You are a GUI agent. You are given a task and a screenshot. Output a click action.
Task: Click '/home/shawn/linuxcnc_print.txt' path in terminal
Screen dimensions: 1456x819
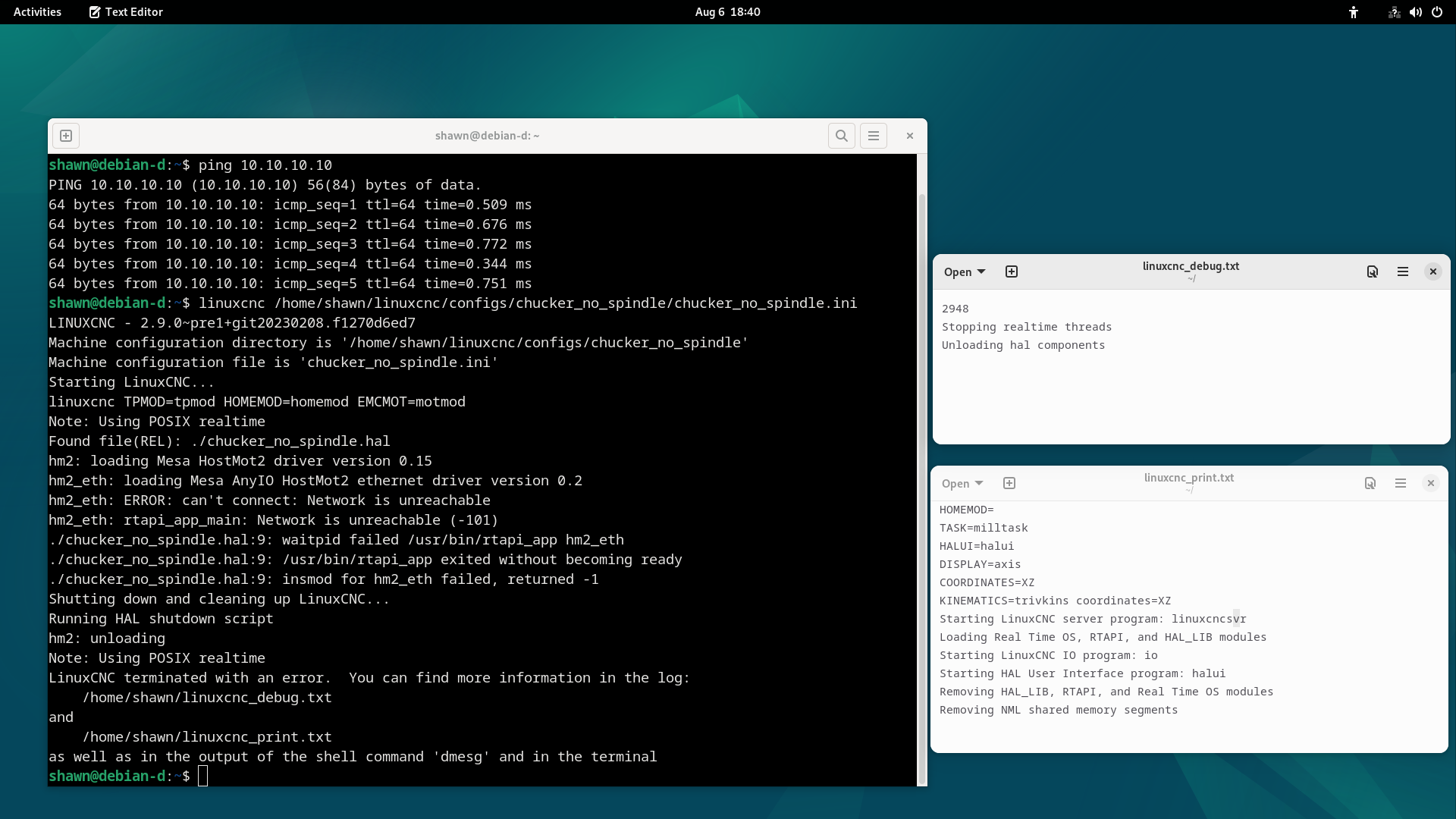point(207,737)
